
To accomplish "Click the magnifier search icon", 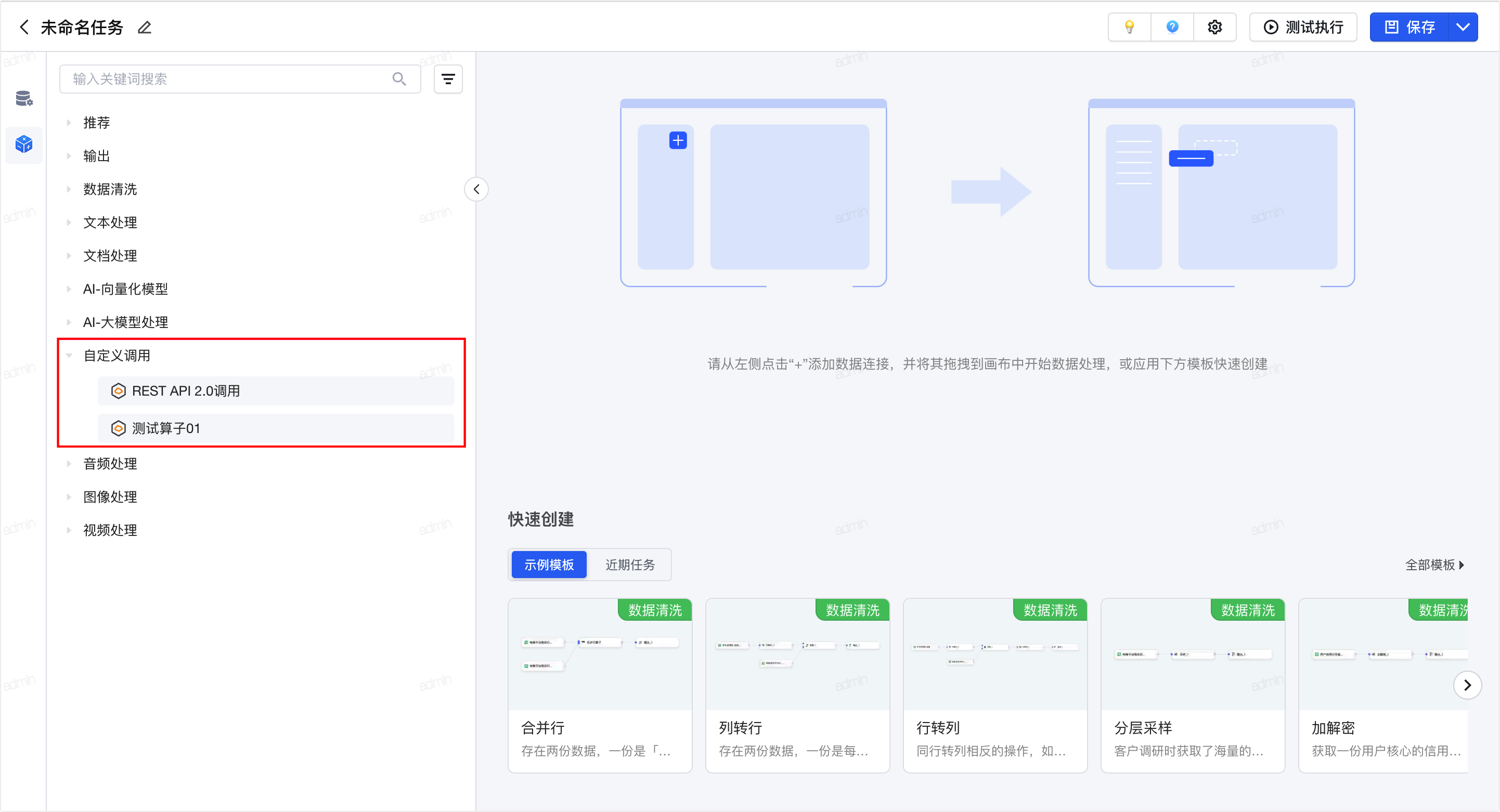I will [x=399, y=79].
